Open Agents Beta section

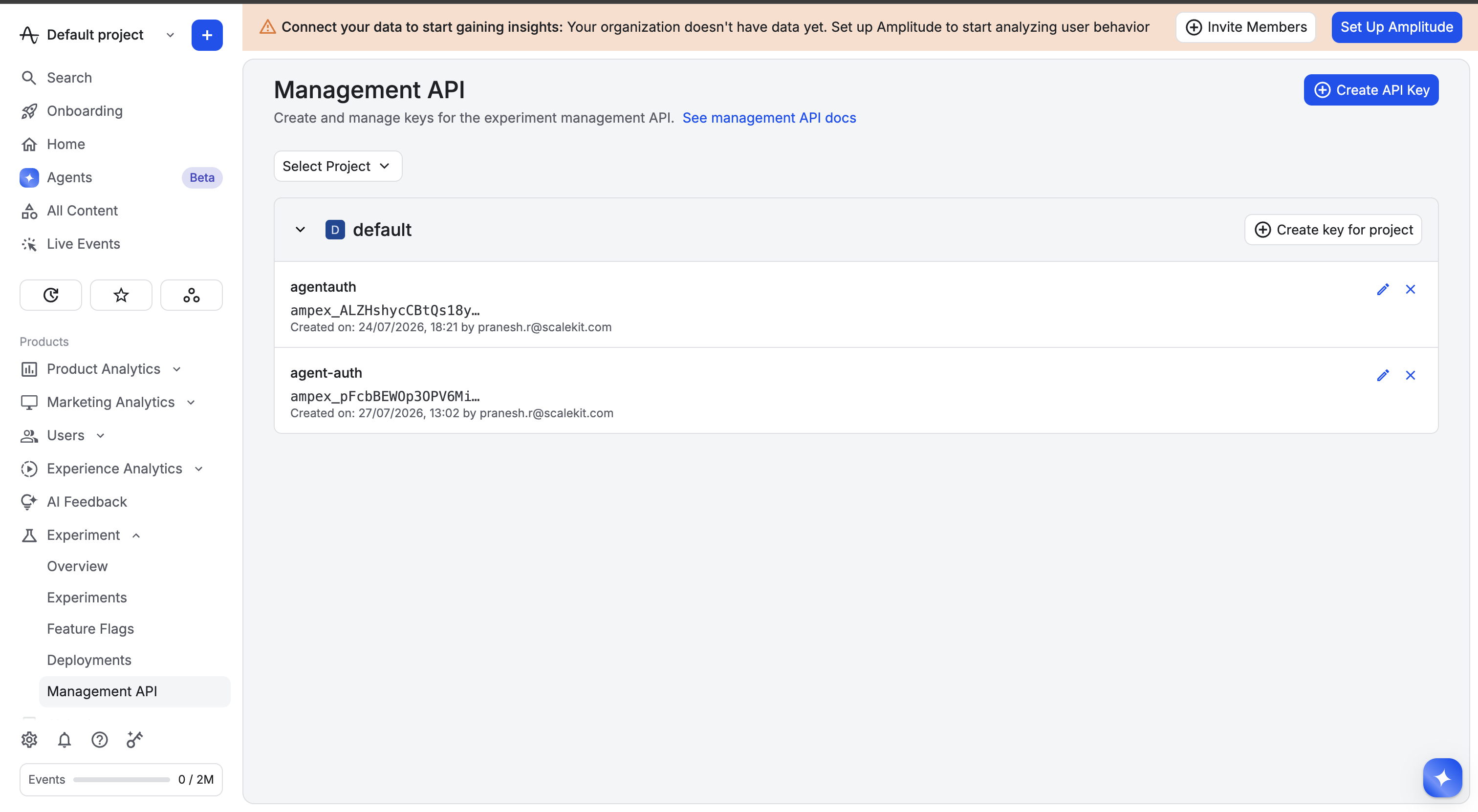pos(69,177)
